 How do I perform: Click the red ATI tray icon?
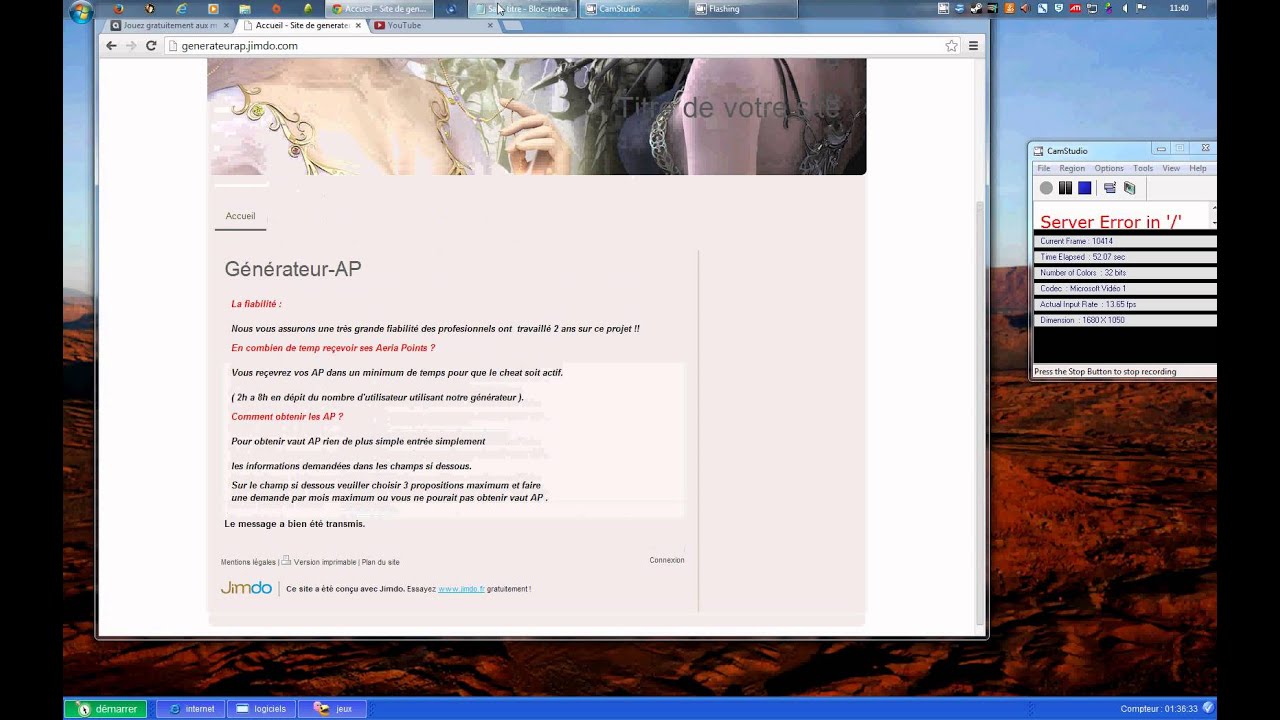click(1076, 8)
